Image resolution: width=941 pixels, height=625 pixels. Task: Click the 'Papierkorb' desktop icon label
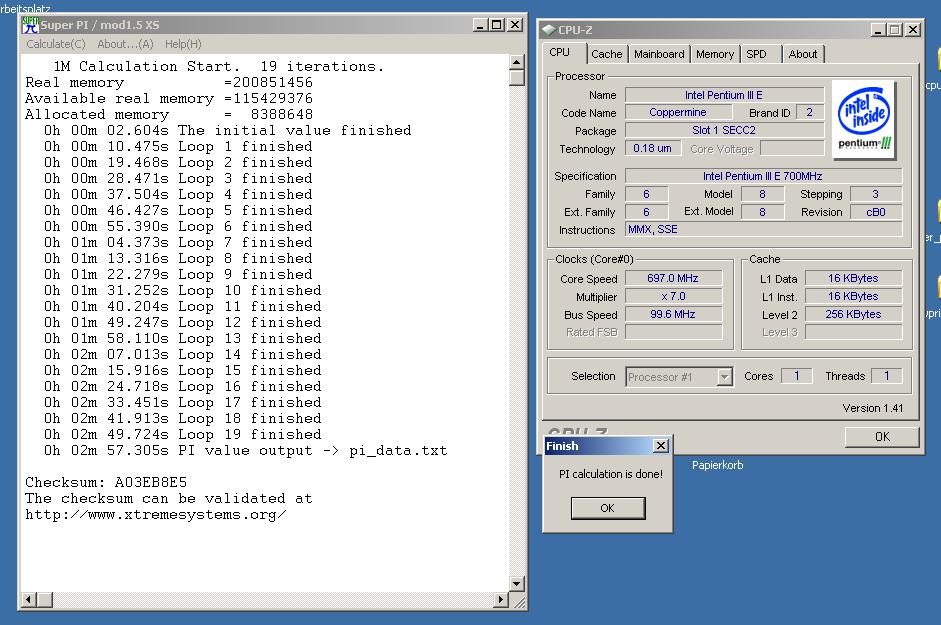[x=718, y=465]
